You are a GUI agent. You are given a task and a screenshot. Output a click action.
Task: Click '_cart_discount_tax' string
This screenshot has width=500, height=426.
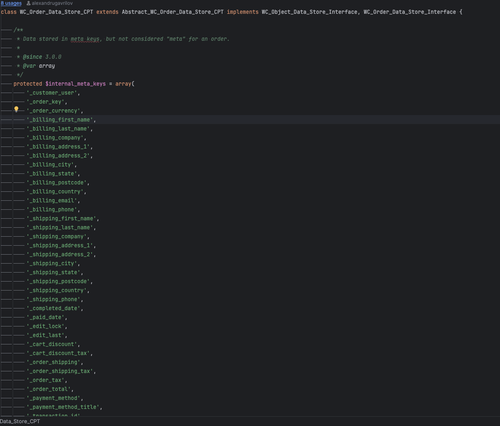58,354
